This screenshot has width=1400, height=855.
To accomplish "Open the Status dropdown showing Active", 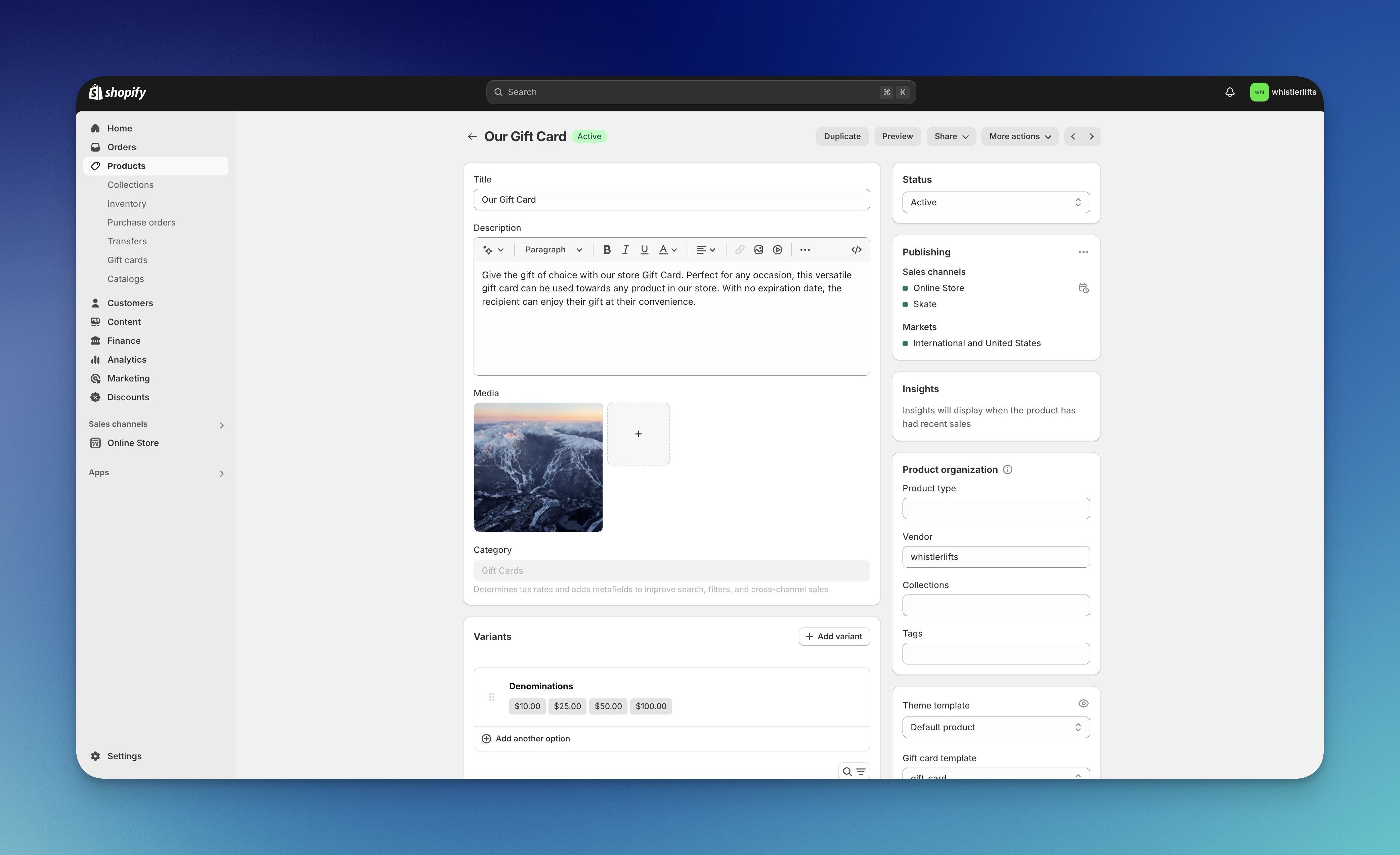I will click(x=996, y=202).
